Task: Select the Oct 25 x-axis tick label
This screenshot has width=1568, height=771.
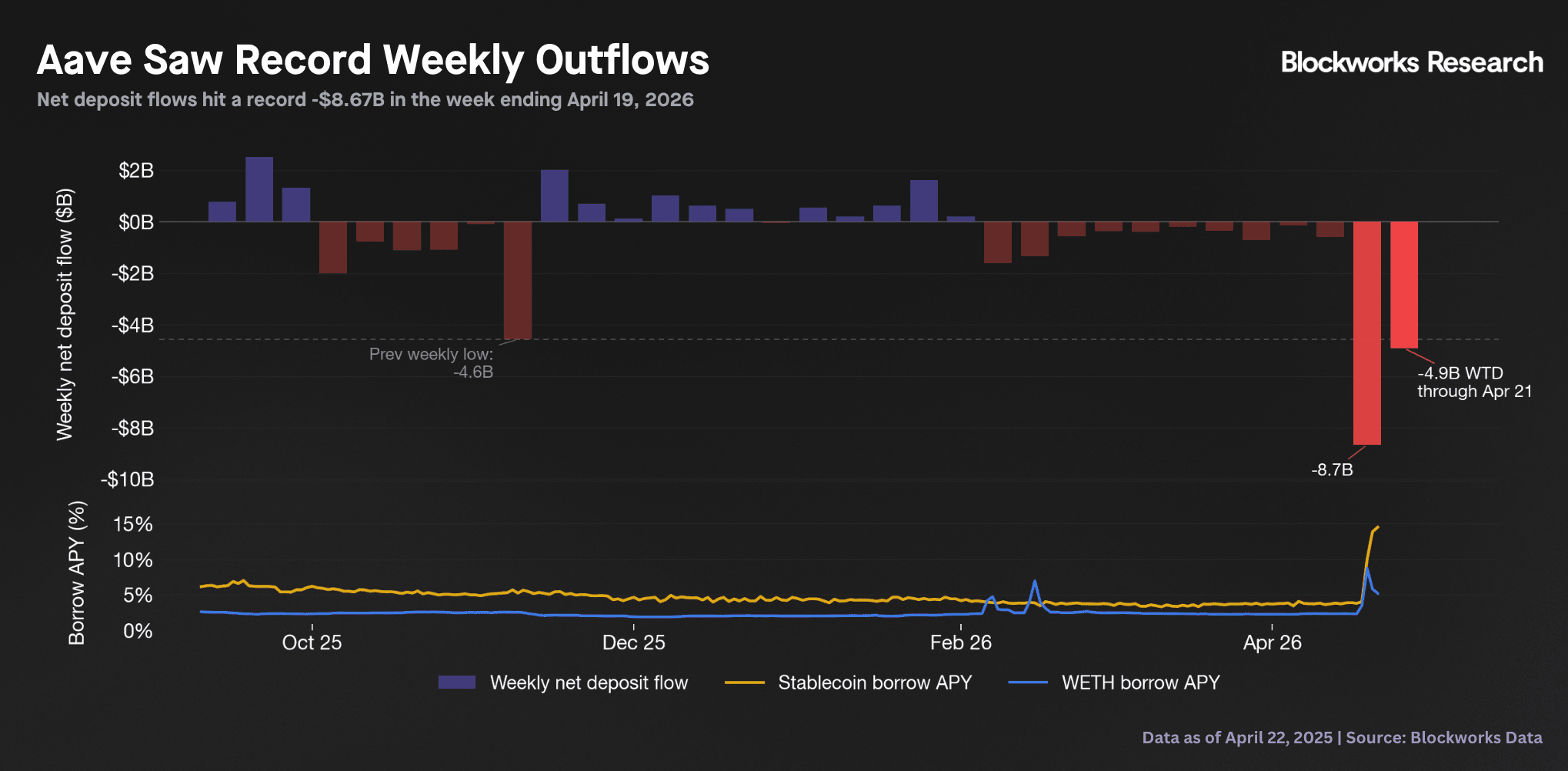Action: coord(312,642)
